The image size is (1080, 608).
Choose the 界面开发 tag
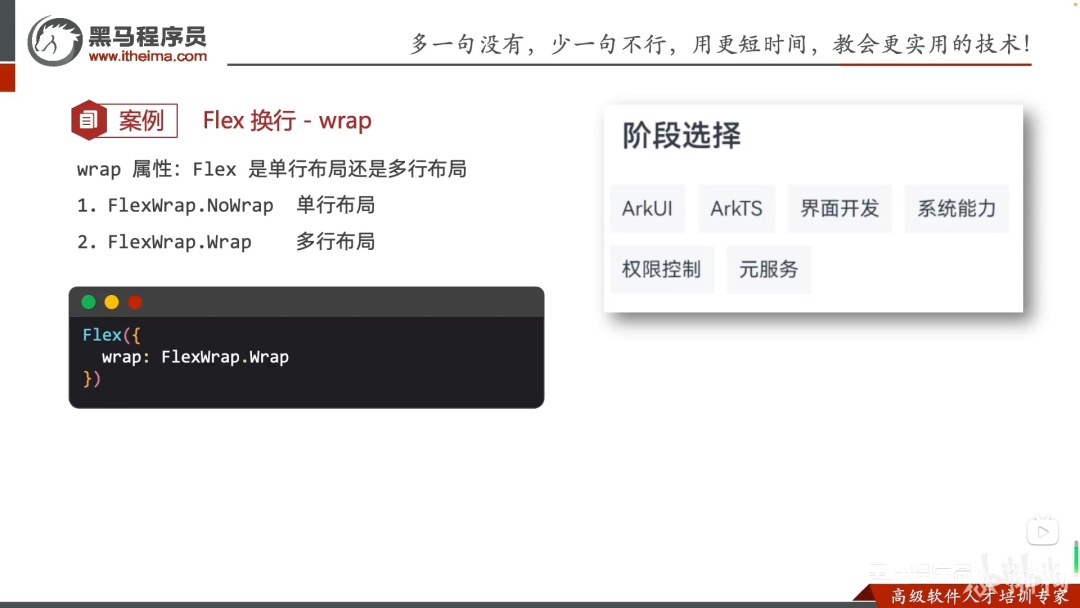click(x=840, y=208)
